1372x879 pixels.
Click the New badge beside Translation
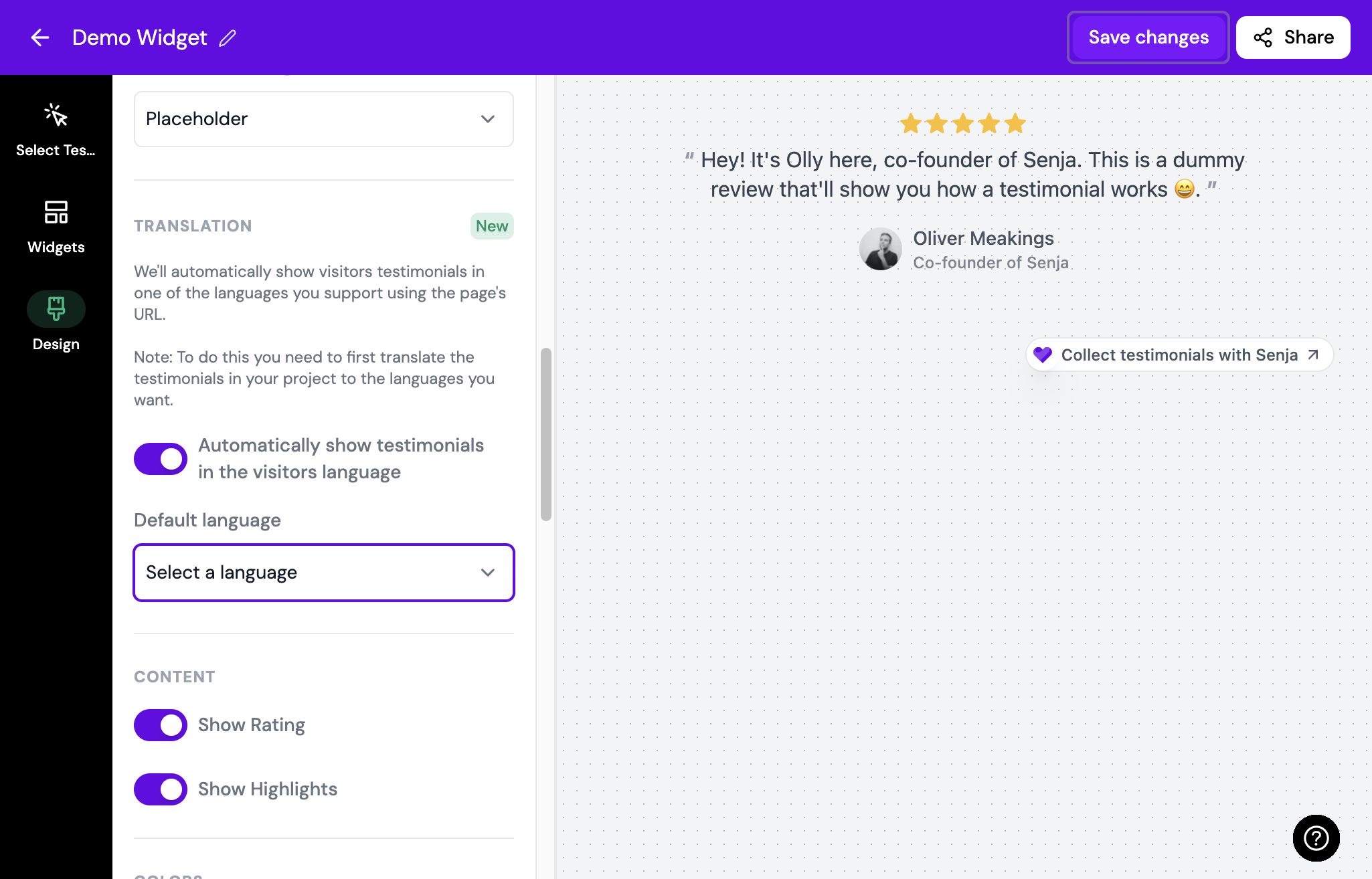(x=492, y=226)
